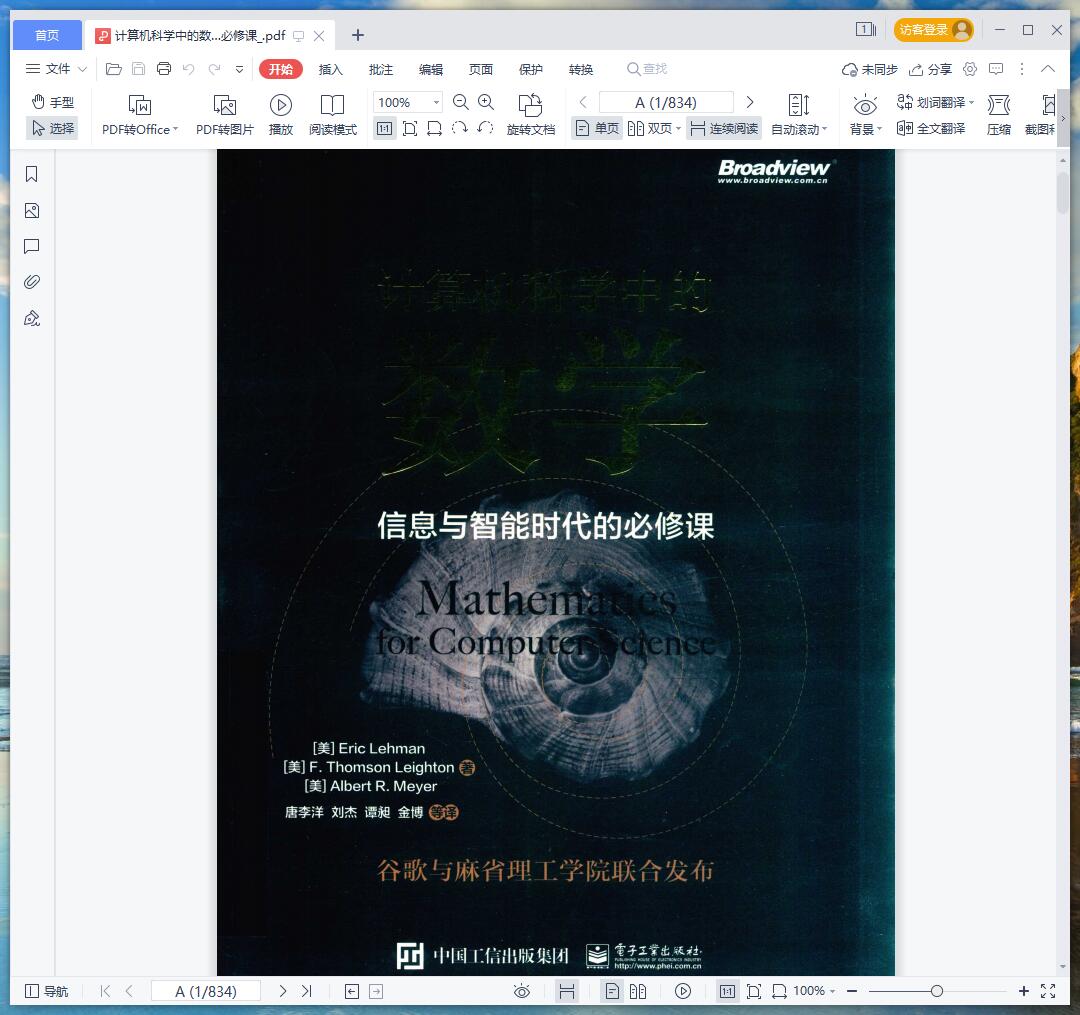Jump to first page in status bar
This screenshot has height=1015, width=1080.
[105, 991]
